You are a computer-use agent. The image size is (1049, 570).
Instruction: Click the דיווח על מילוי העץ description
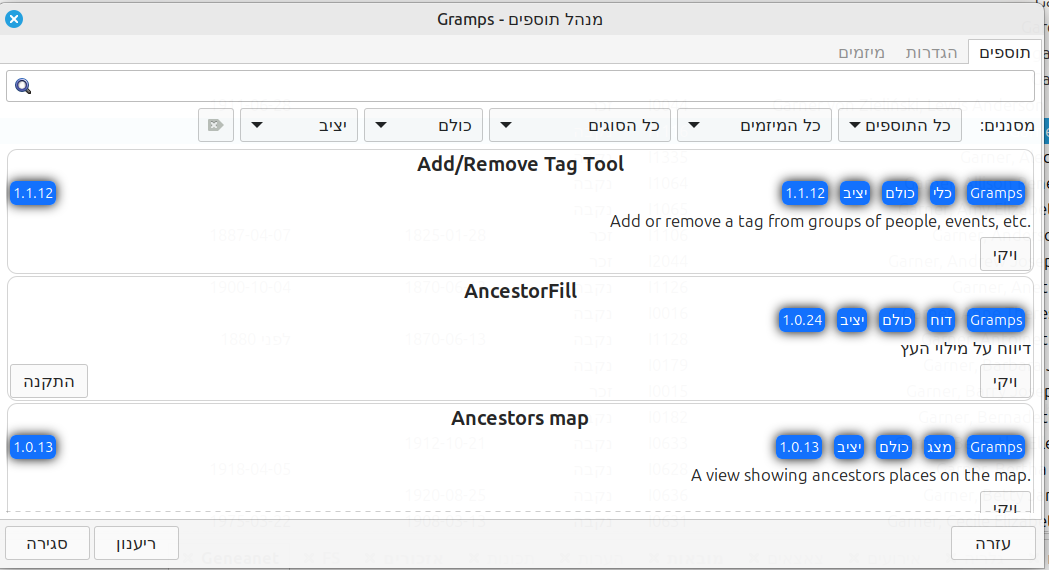(x=965, y=349)
